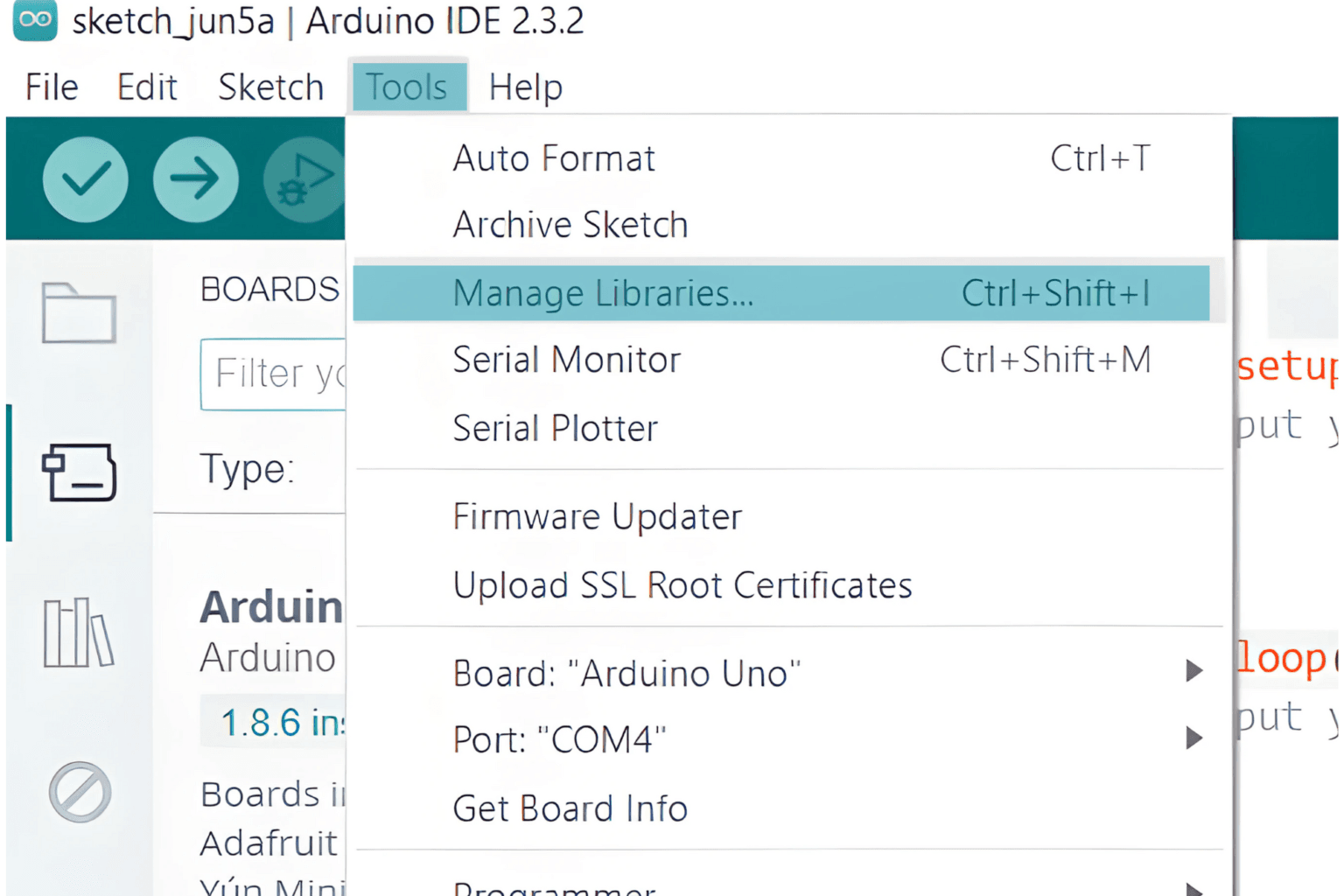Open the Boards Manager sidebar icon

tap(79, 472)
